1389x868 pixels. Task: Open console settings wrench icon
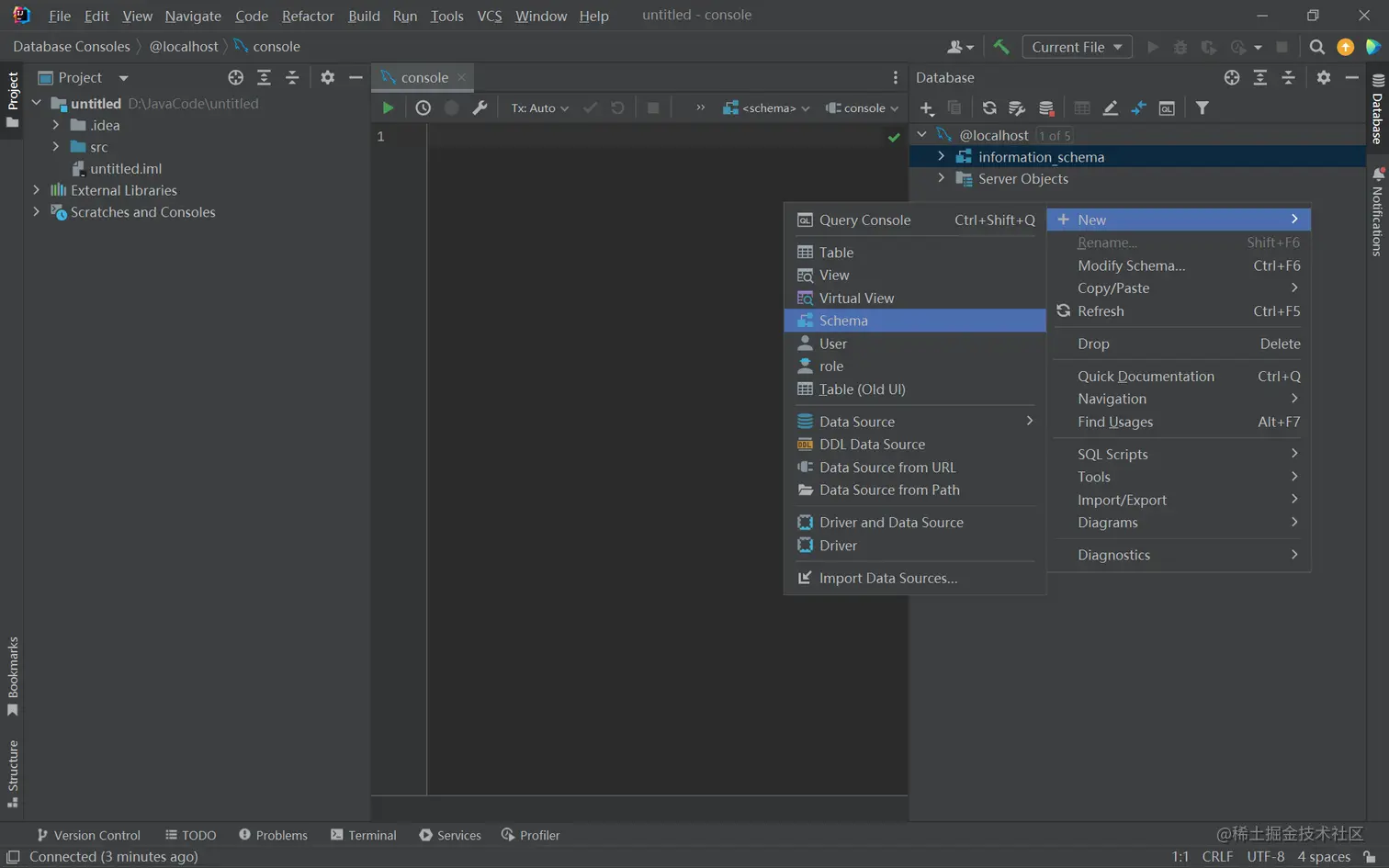pyautogui.click(x=480, y=107)
